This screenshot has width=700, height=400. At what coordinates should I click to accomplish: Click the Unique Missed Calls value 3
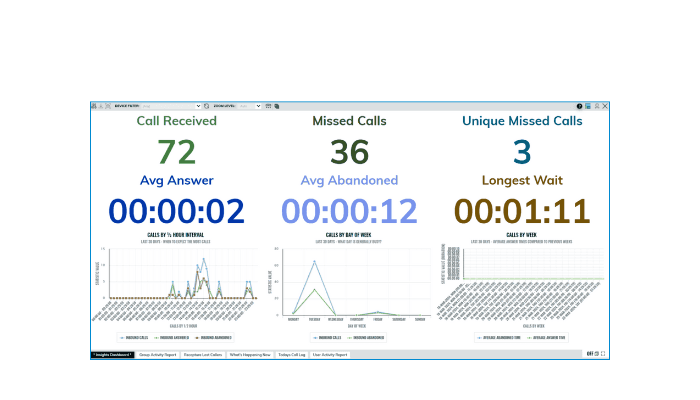(x=522, y=152)
